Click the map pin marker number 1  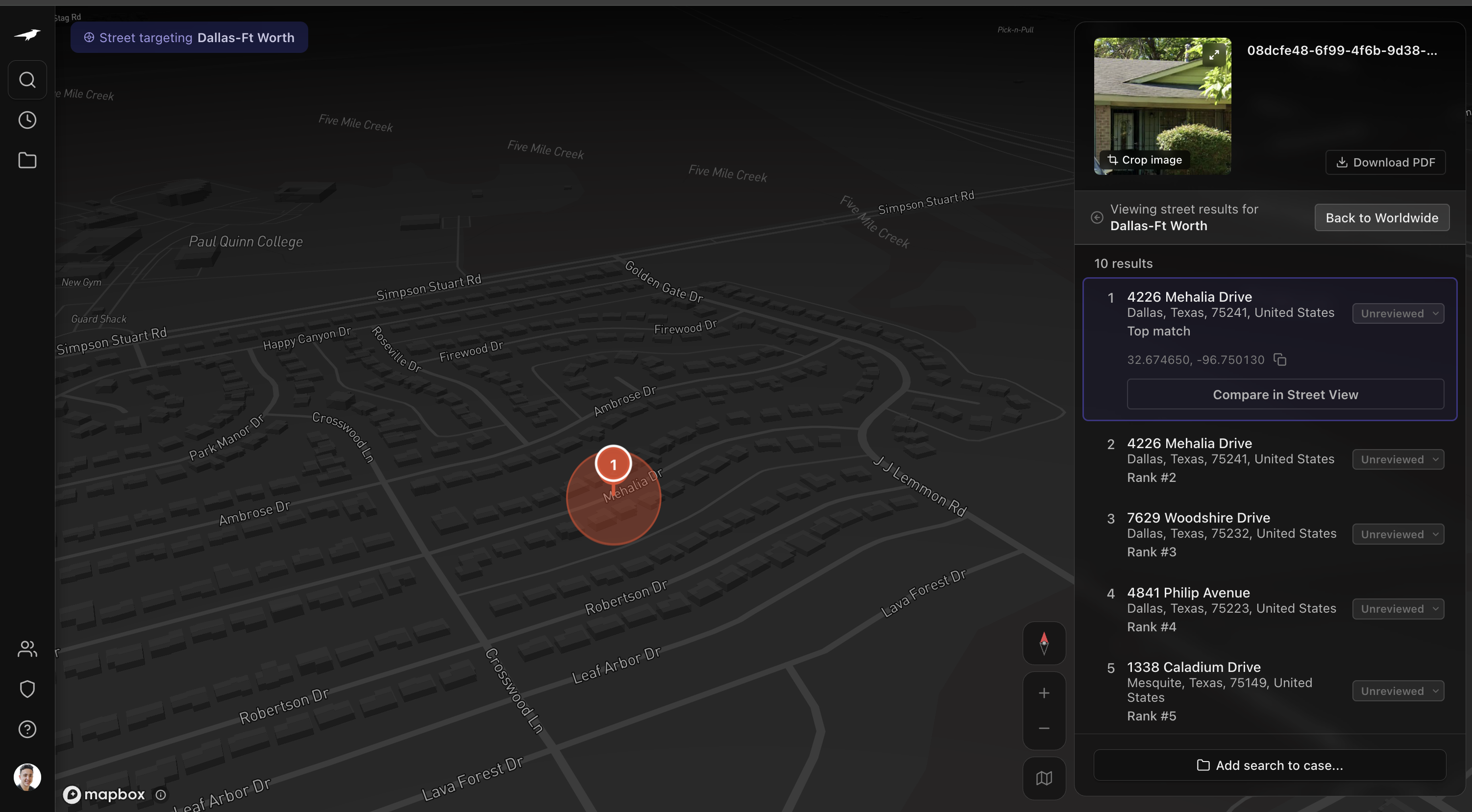click(613, 464)
